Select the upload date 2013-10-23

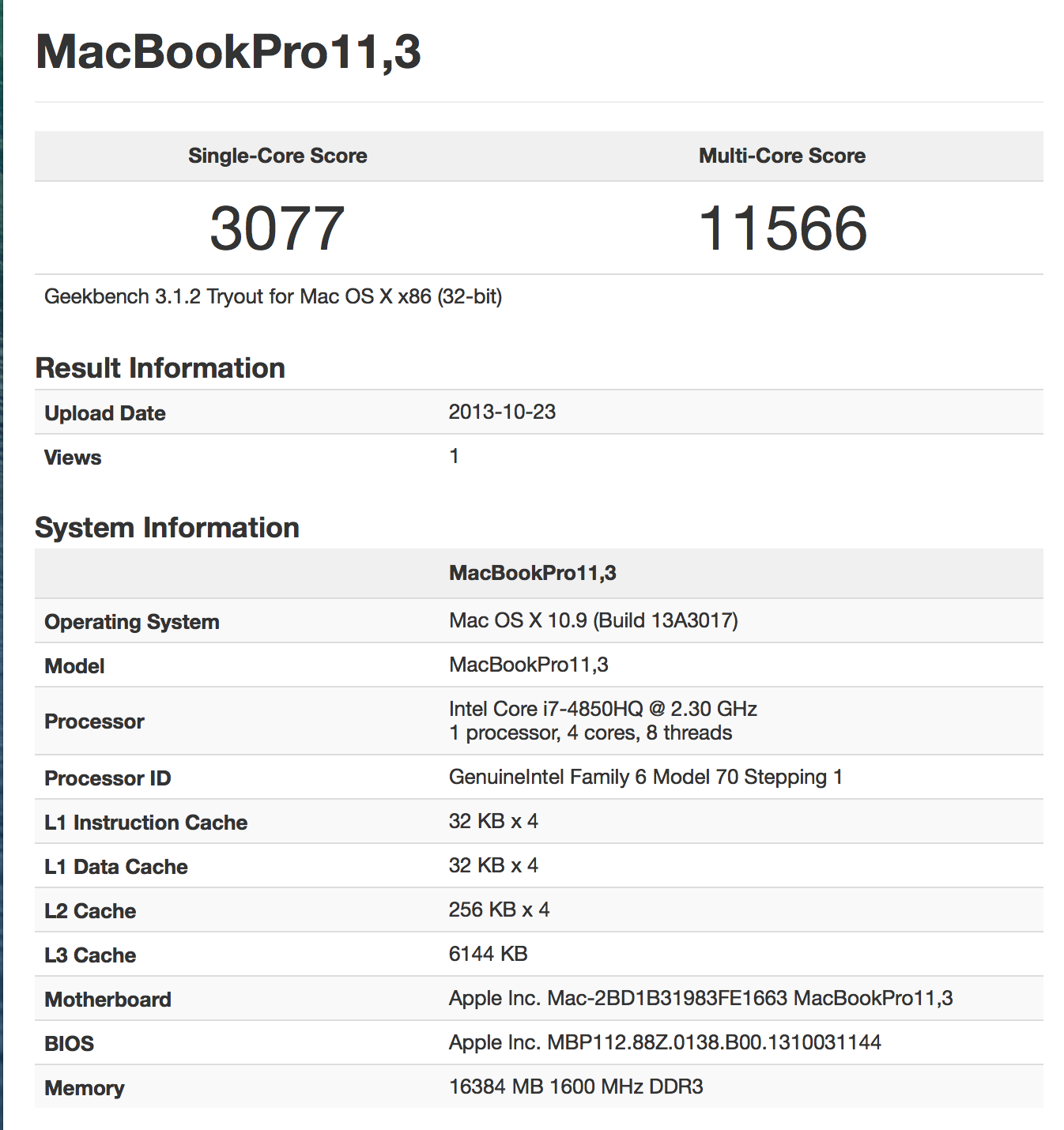click(x=502, y=412)
